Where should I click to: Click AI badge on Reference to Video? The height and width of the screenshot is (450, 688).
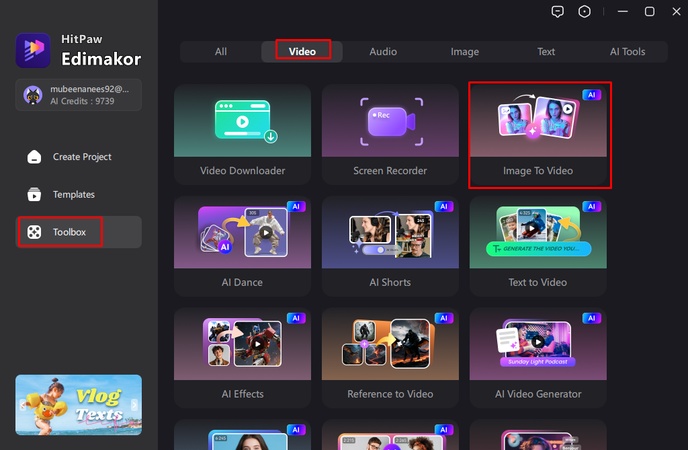[444, 318]
